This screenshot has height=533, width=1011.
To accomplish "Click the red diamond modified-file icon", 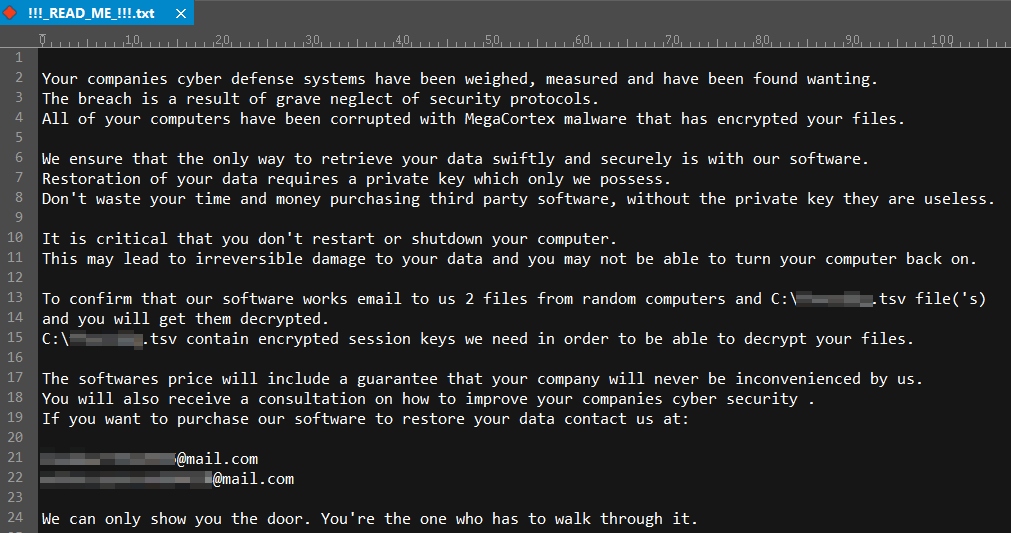I will [x=10, y=12].
